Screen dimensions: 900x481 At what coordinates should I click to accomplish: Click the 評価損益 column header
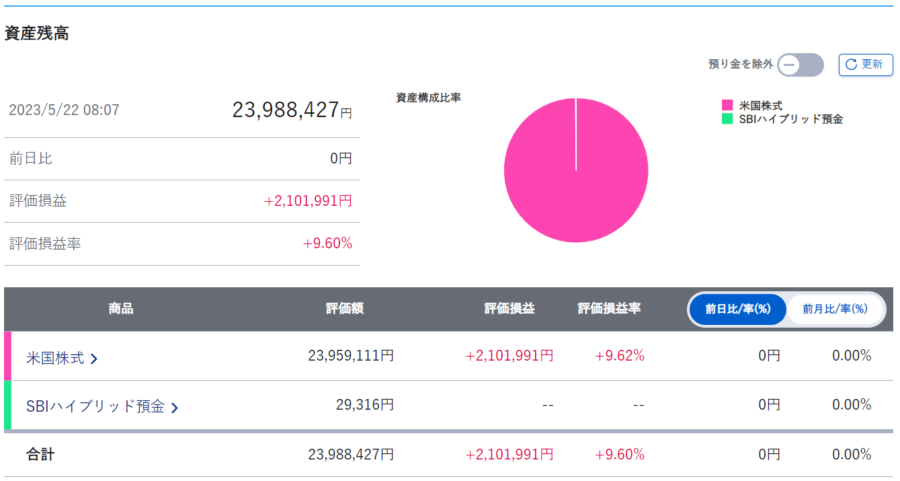point(509,309)
